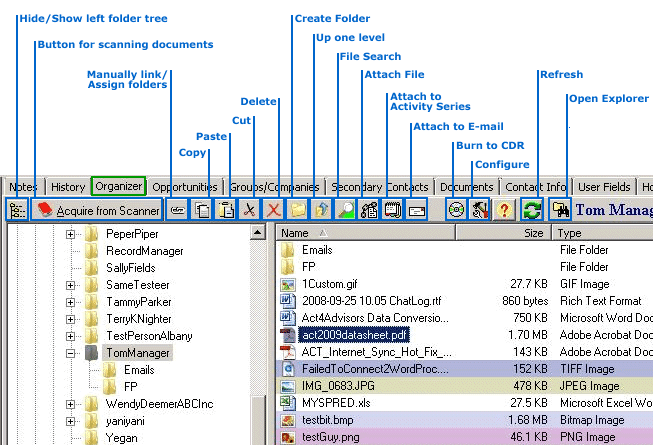Viewport: 653px width, 445px height.
Task: Sort the file list by Size column
Action: tap(534, 232)
